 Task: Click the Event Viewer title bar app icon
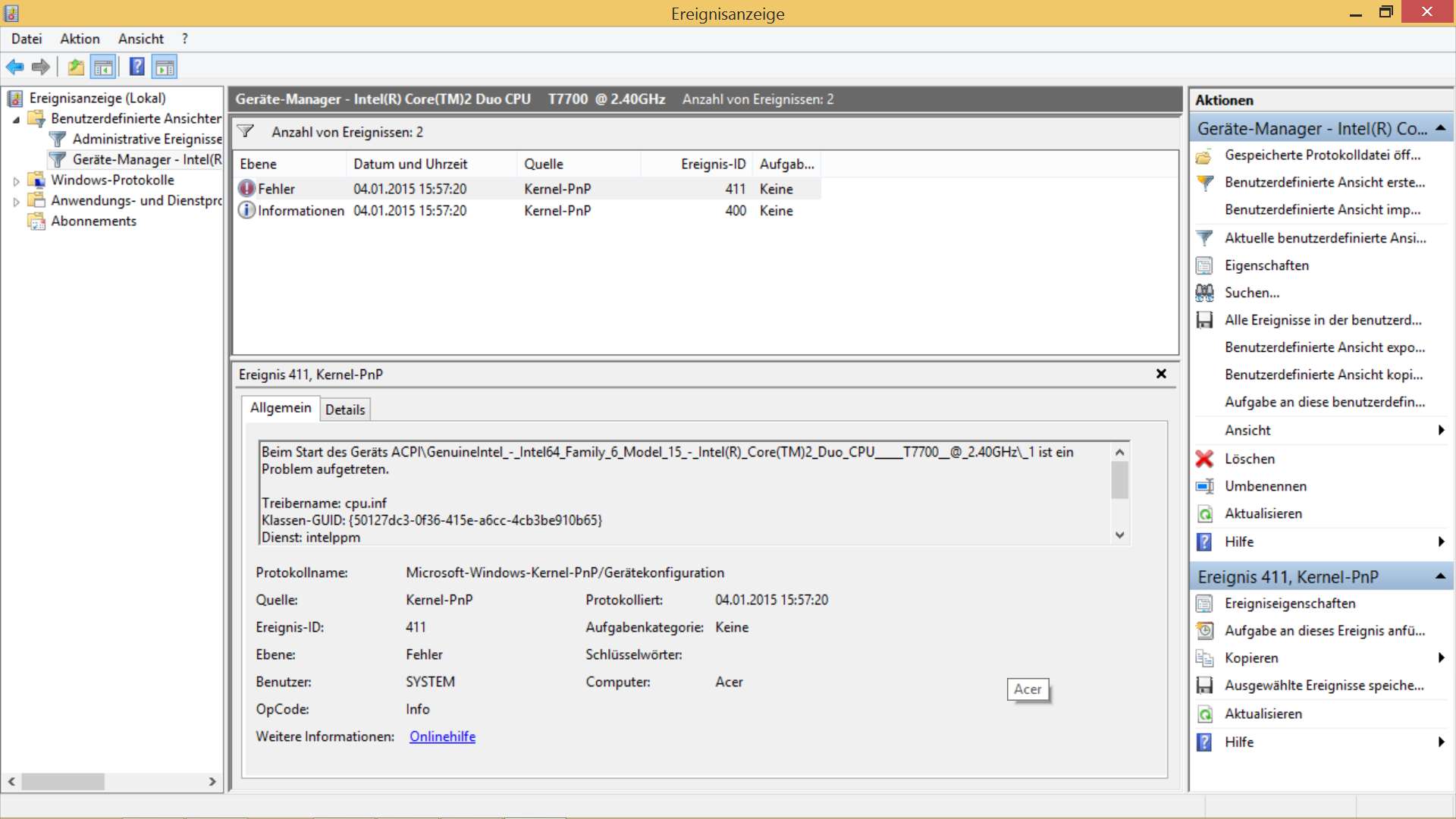[11, 13]
